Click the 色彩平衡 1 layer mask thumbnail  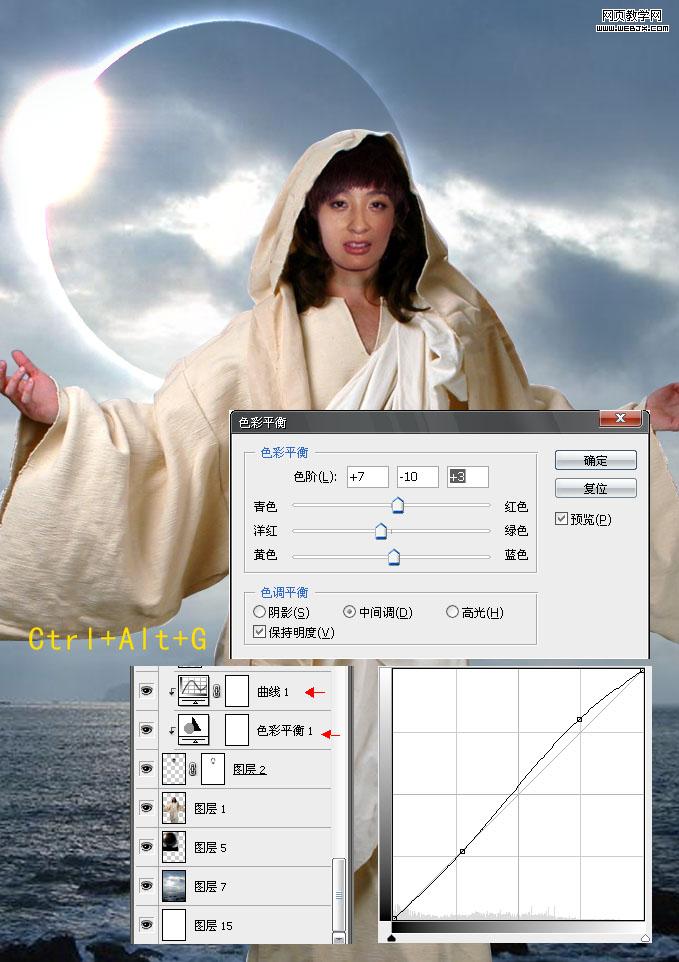[x=237, y=729]
